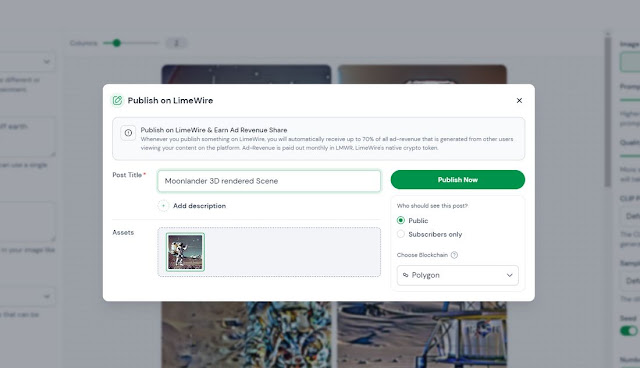Select the Public radio option
640x368 pixels.
tap(401, 220)
